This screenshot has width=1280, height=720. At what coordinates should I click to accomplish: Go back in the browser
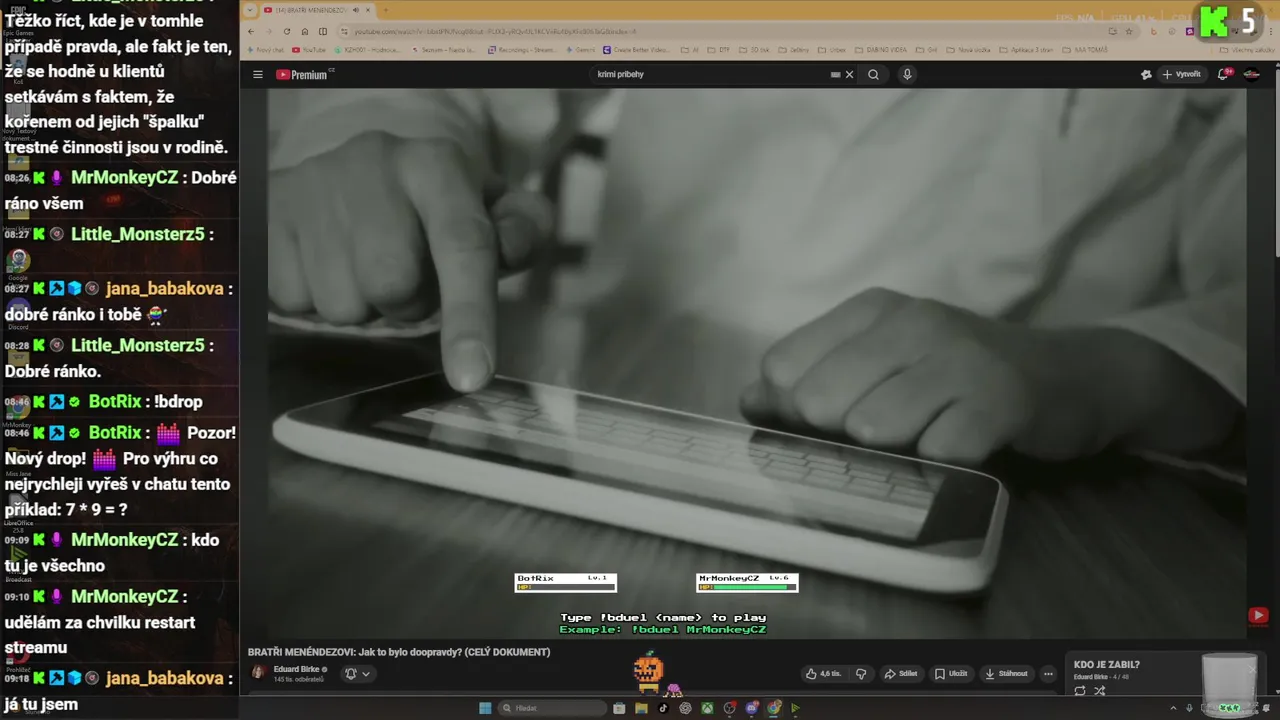[251, 31]
